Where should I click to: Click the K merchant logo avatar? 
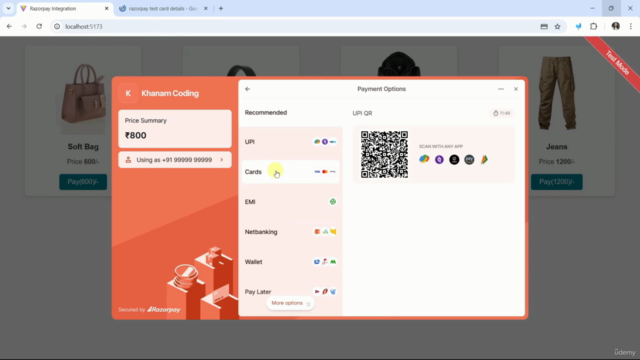pos(128,93)
